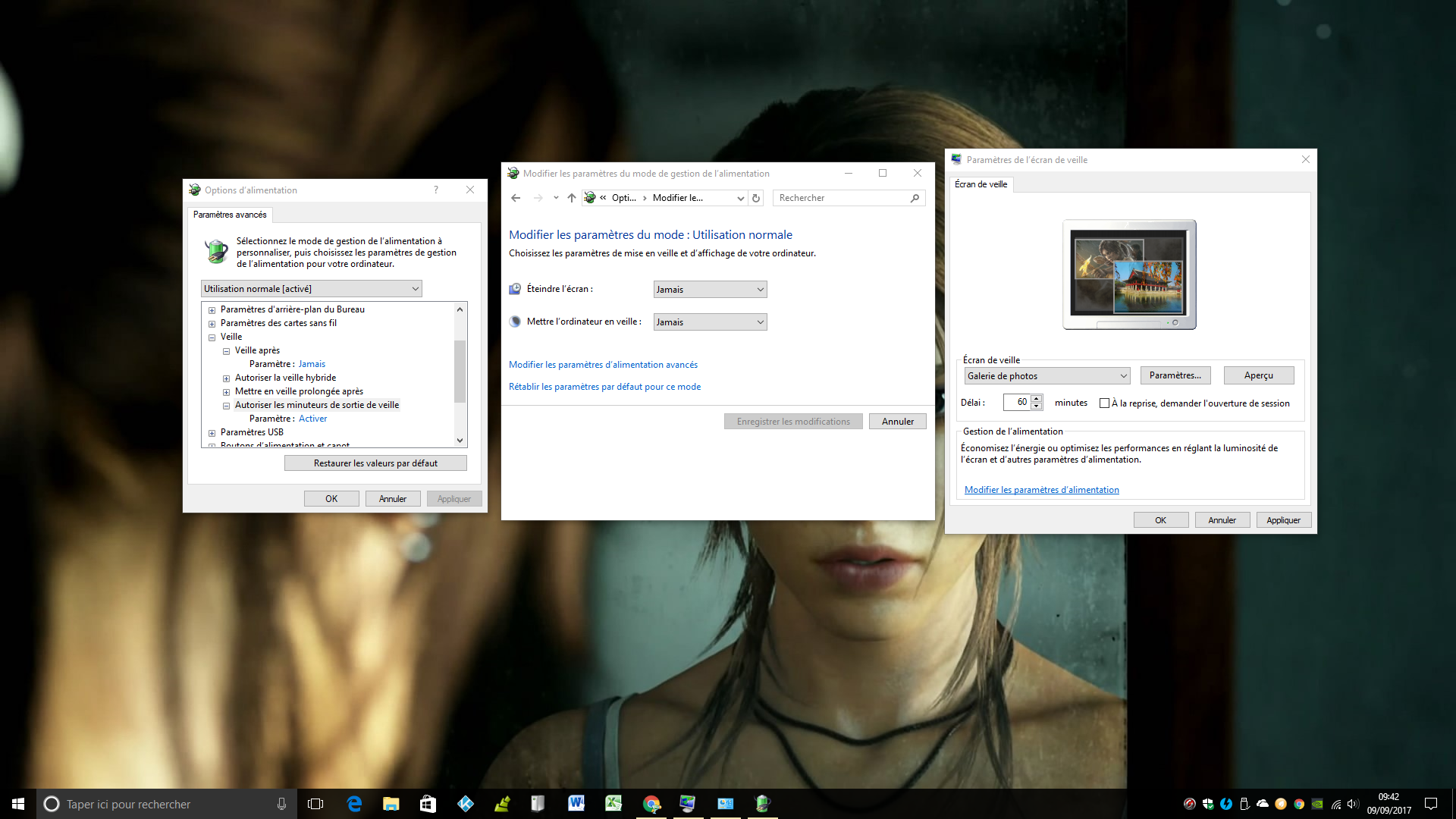Open Microsoft Word from taskbar
Viewport: 1456px width, 819px height.
[576, 804]
